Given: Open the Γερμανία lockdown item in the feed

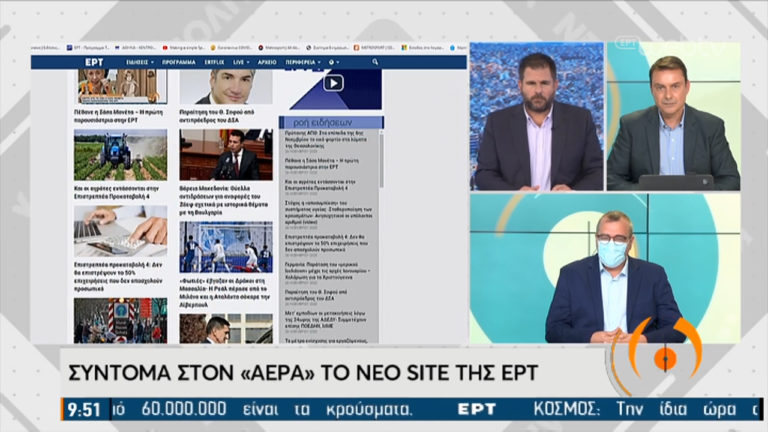Looking at the screenshot, I should (327, 271).
